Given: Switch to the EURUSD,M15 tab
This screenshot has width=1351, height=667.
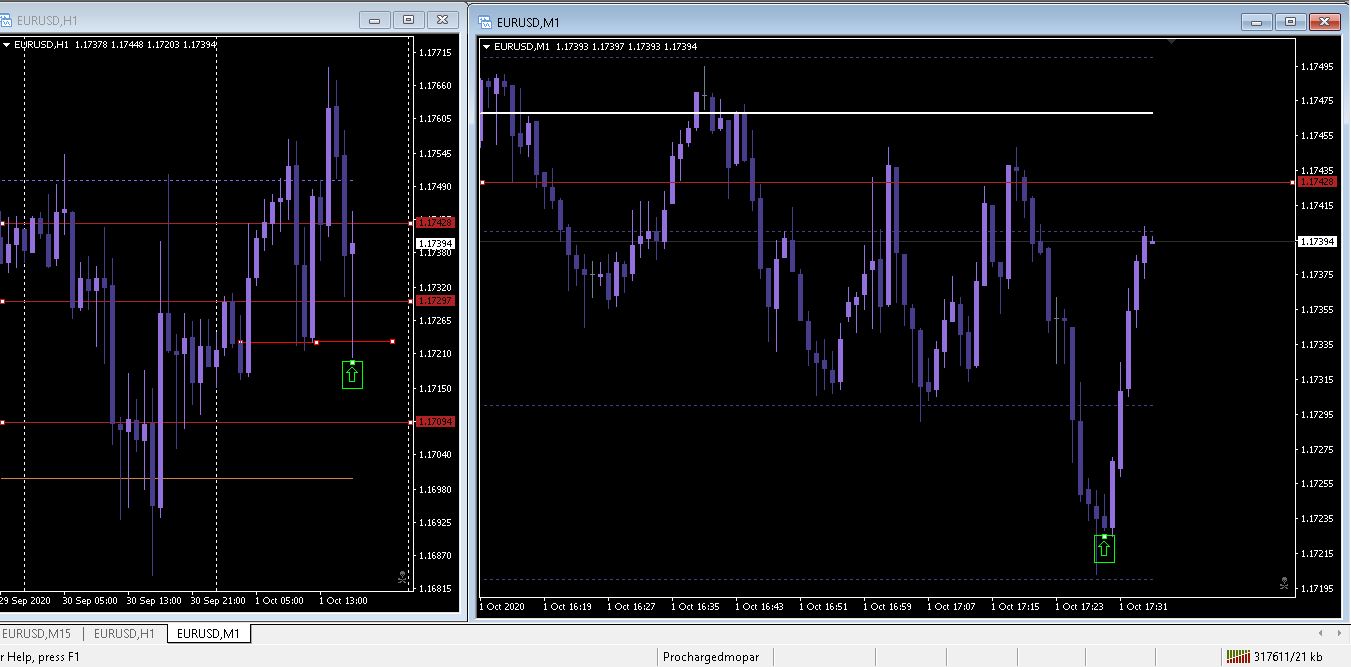Looking at the screenshot, I should [x=36, y=634].
